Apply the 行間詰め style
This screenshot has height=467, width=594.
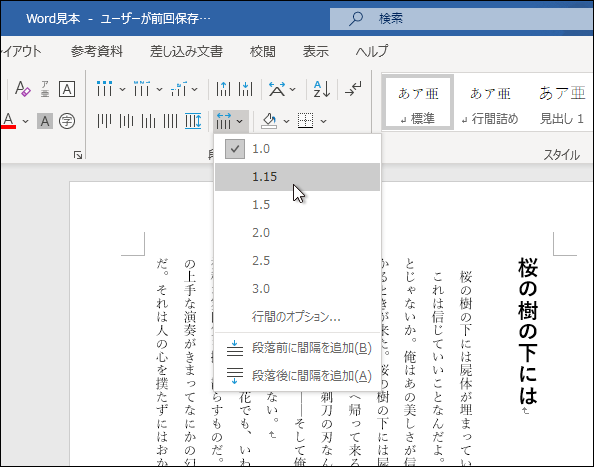tap(490, 102)
